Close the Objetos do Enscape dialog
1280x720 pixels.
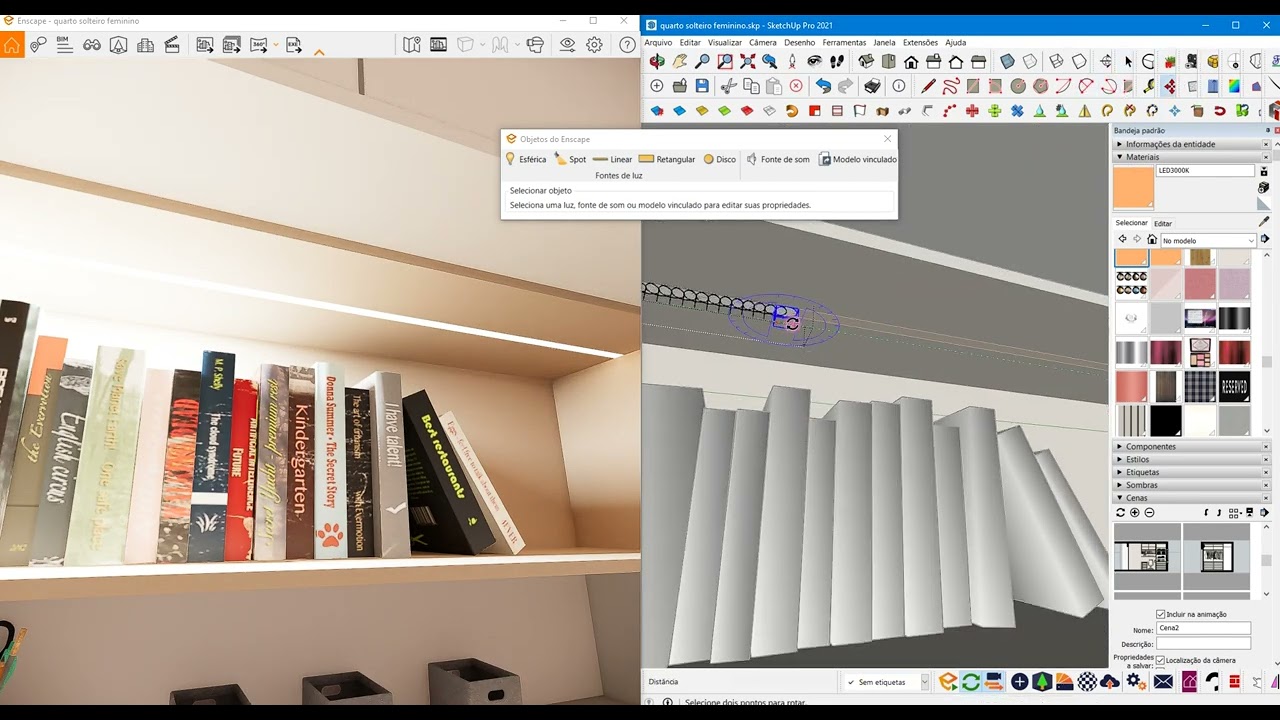pos(887,139)
